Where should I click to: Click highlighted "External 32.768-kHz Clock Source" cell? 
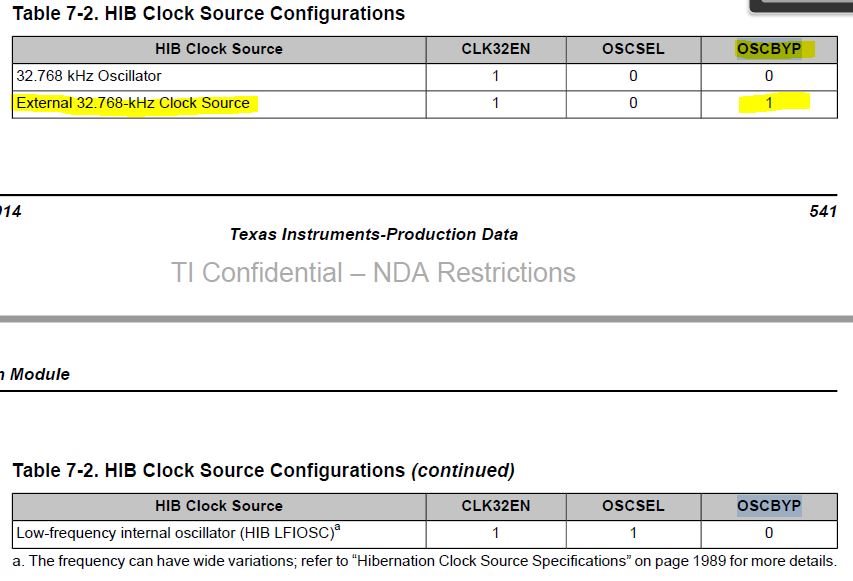point(133,103)
